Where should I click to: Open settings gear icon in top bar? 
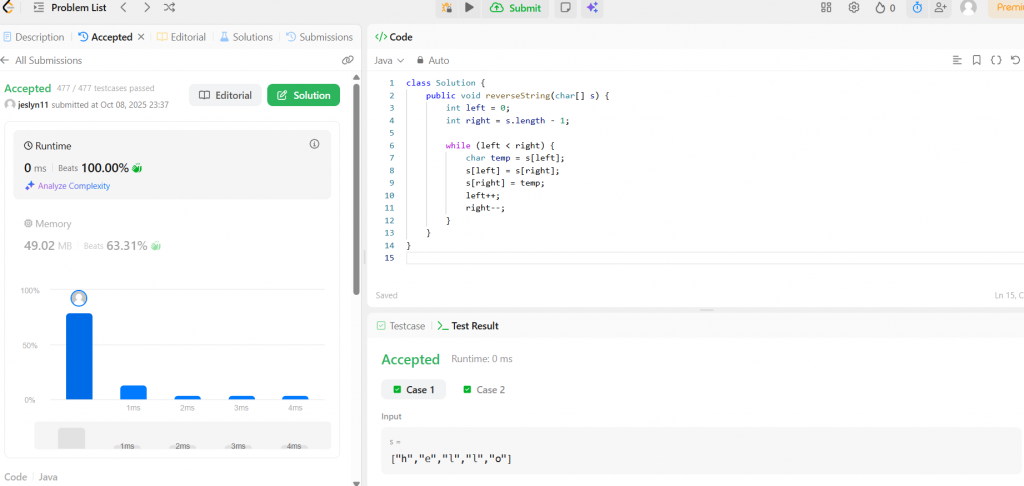pyautogui.click(x=854, y=8)
